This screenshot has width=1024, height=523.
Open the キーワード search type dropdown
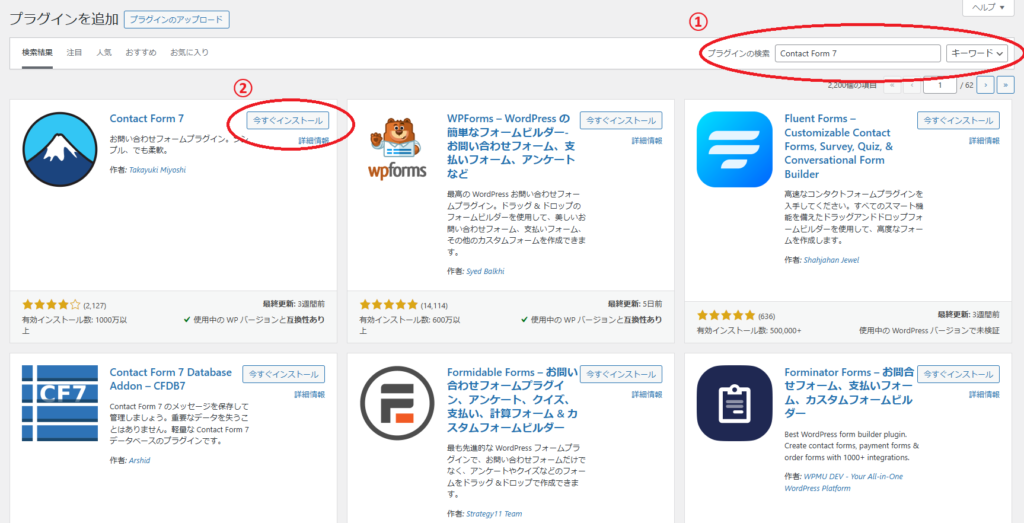coord(977,54)
